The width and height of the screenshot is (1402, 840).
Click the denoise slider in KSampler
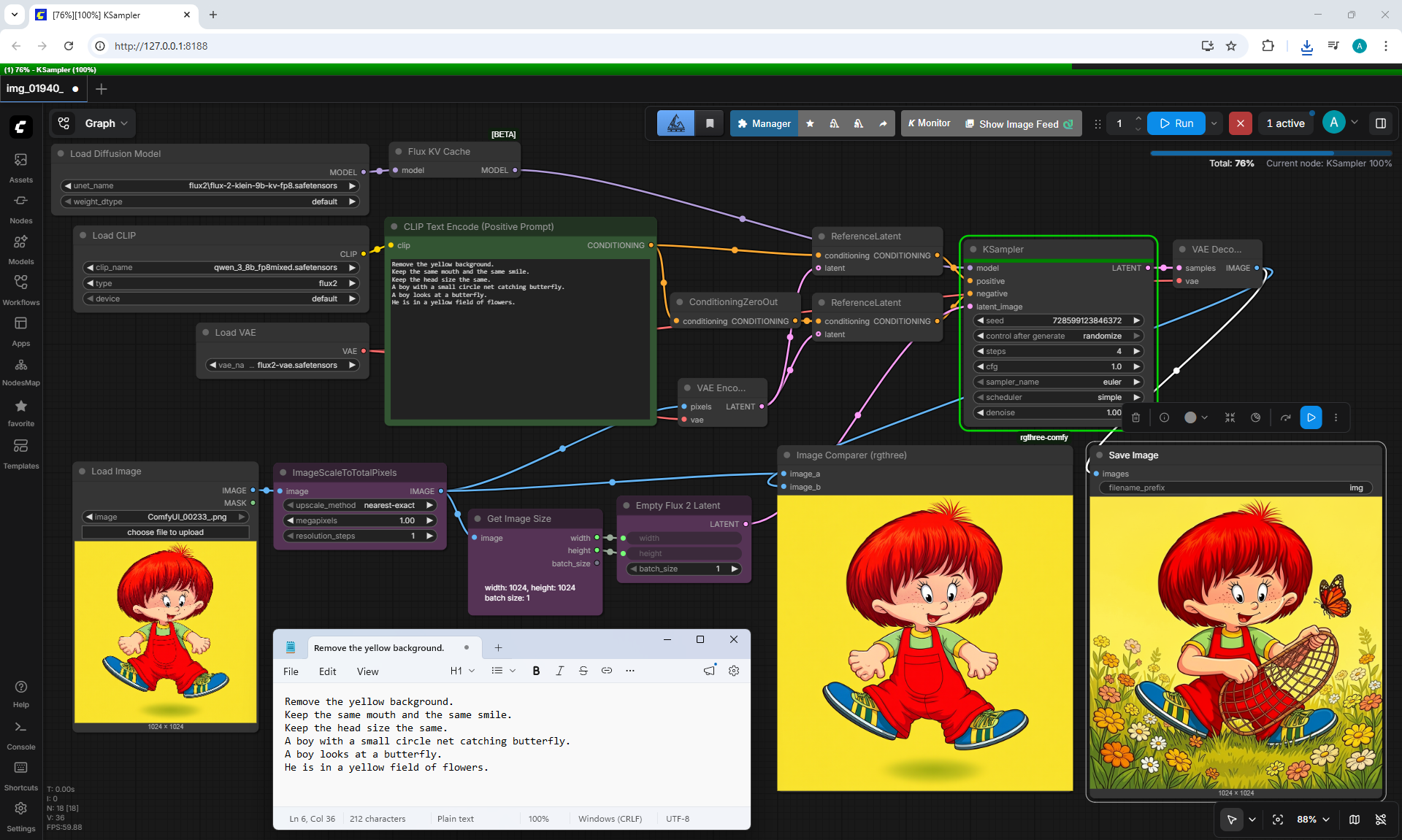1057,412
